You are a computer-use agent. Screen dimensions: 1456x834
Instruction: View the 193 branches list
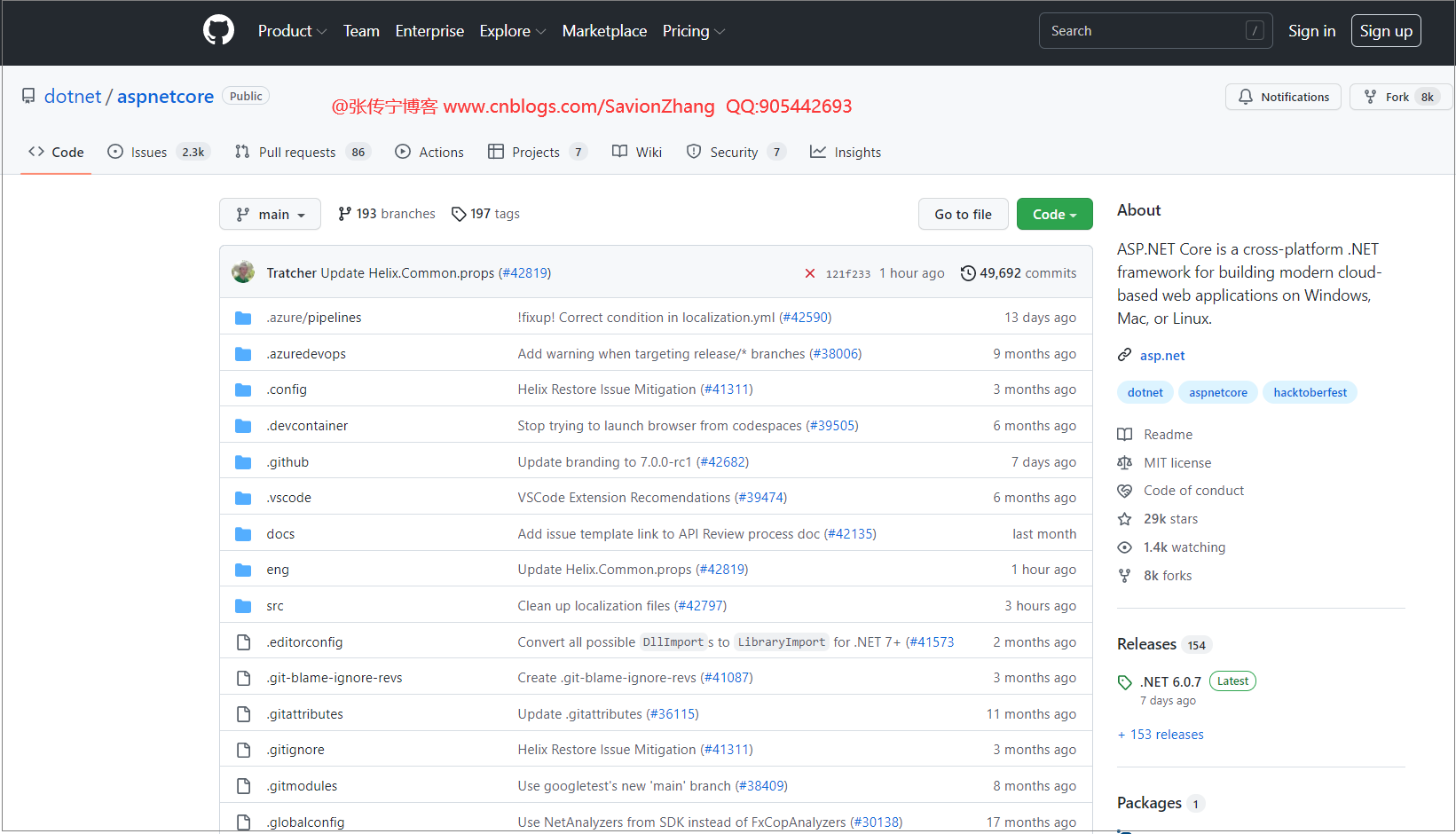(x=387, y=214)
